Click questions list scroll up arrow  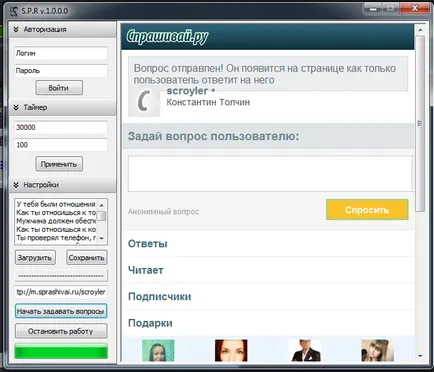102,205
